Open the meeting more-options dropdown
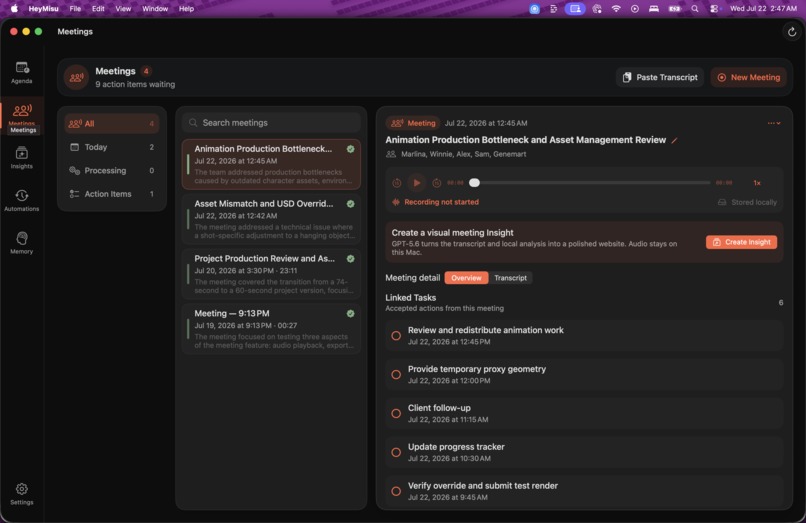 coord(774,123)
